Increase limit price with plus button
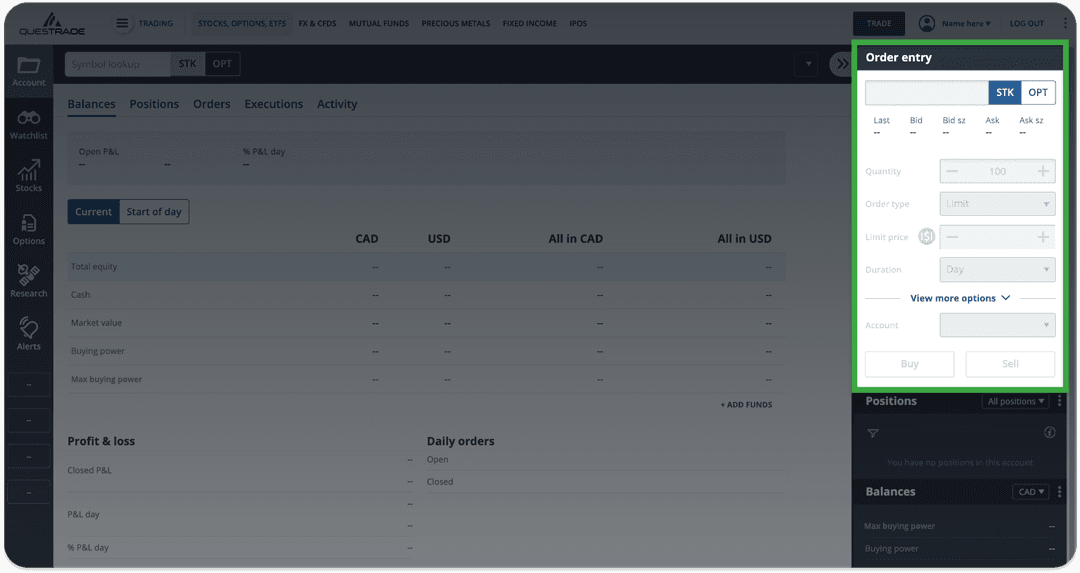The width and height of the screenshot is (1080, 573). point(1043,237)
